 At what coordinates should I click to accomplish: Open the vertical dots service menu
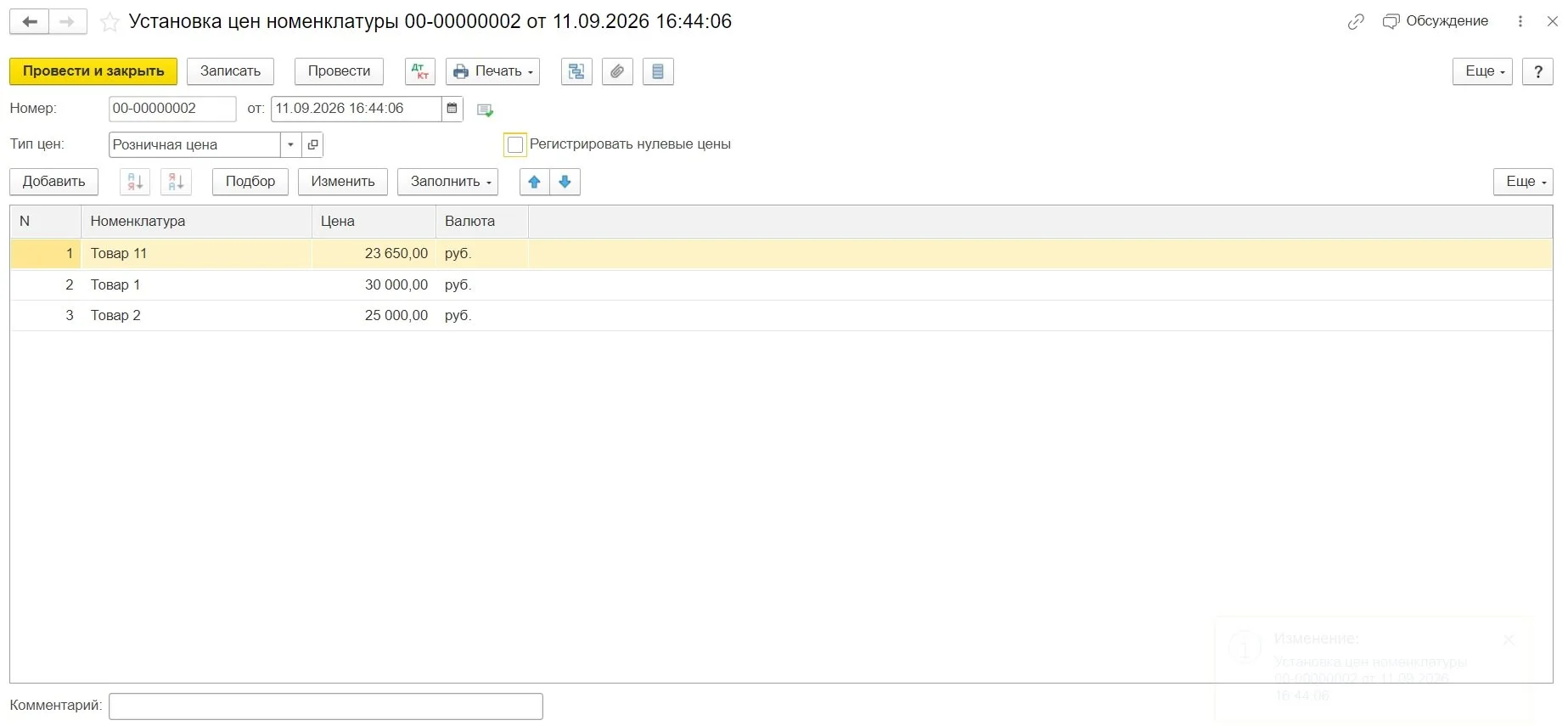(1520, 22)
